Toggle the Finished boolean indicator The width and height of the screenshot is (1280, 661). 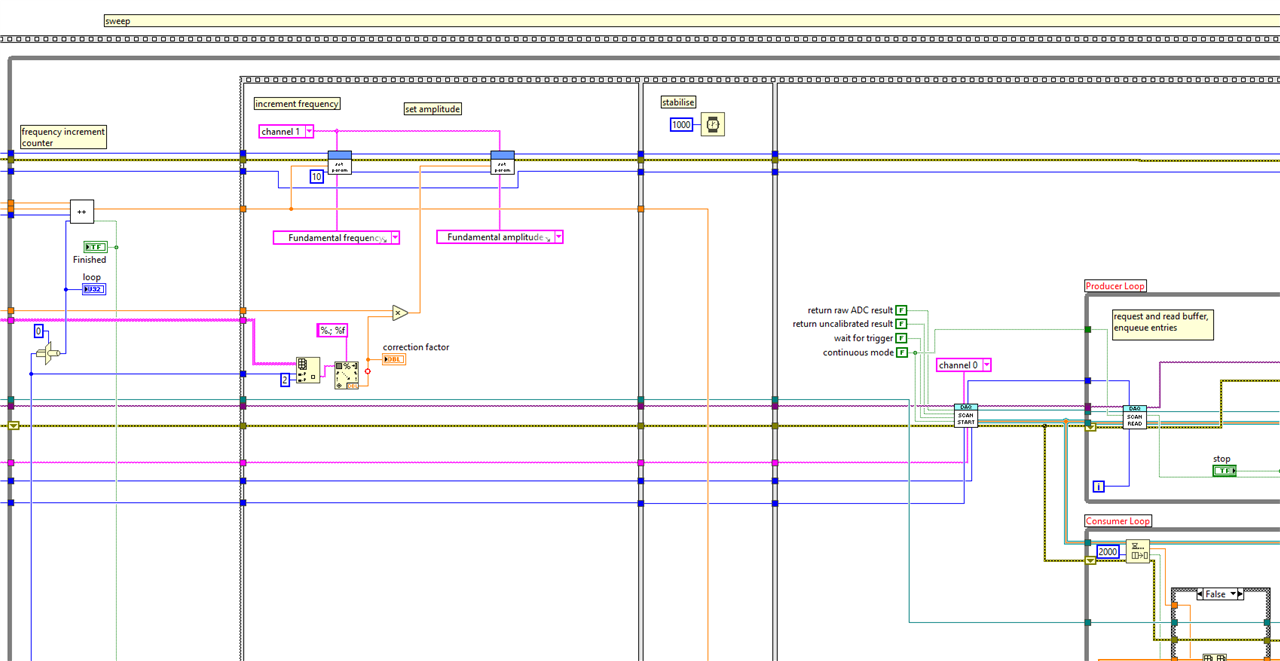(x=95, y=246)
